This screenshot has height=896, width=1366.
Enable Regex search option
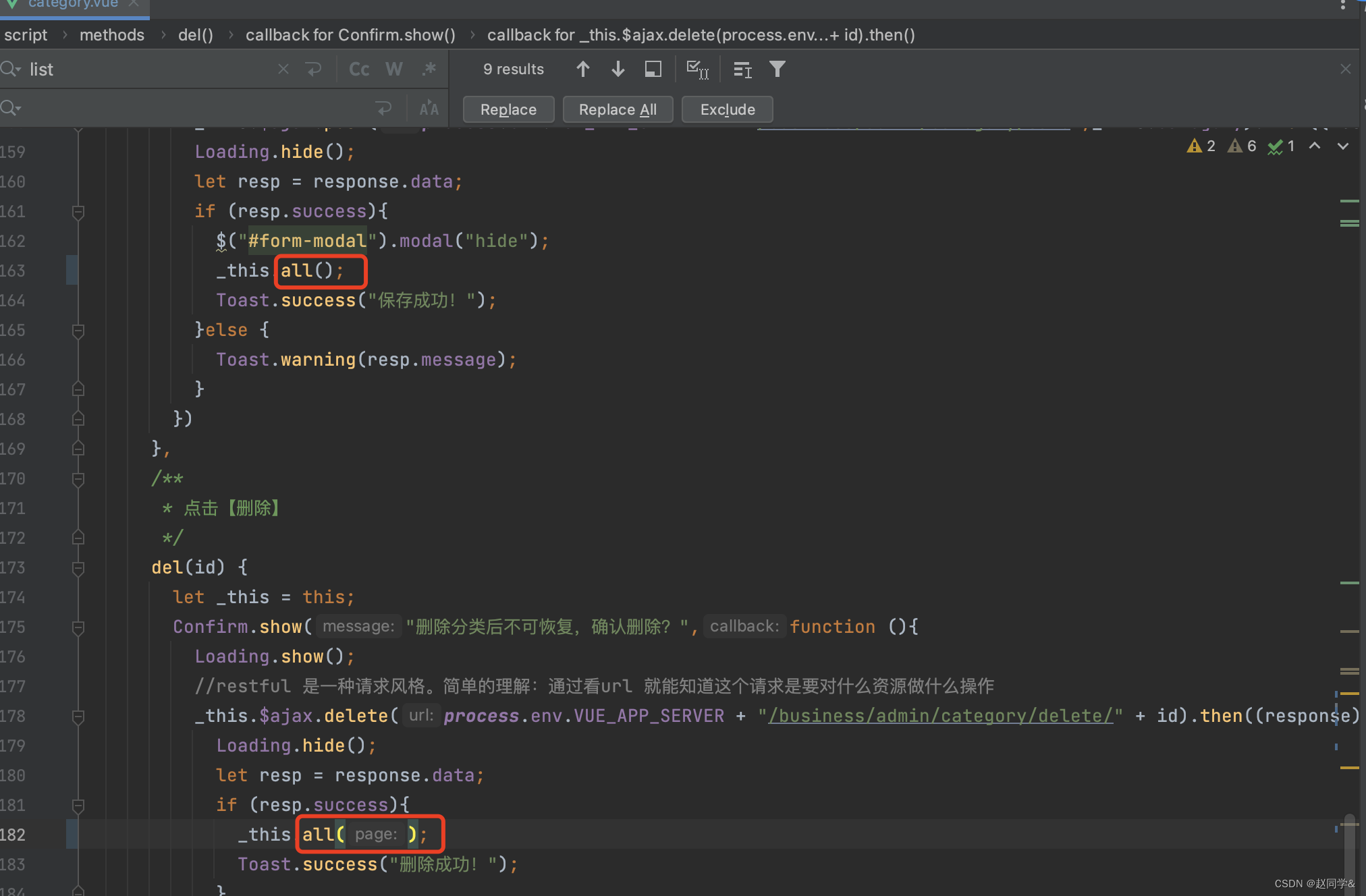pos(429,69)
